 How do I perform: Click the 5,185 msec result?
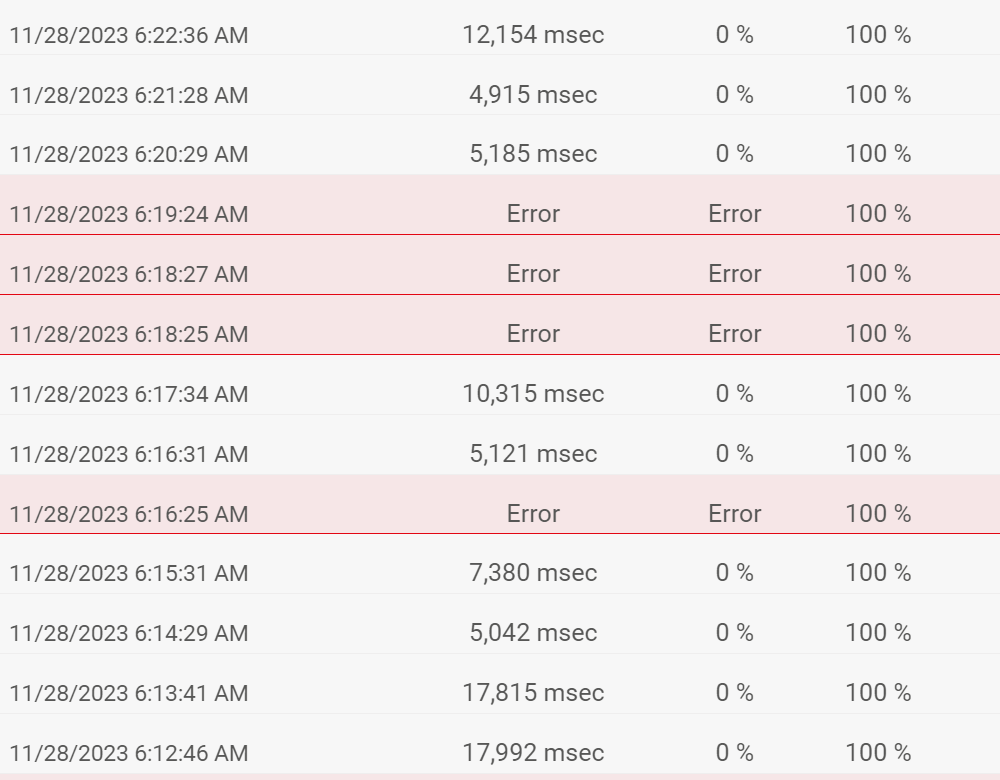tap(533, 154)
